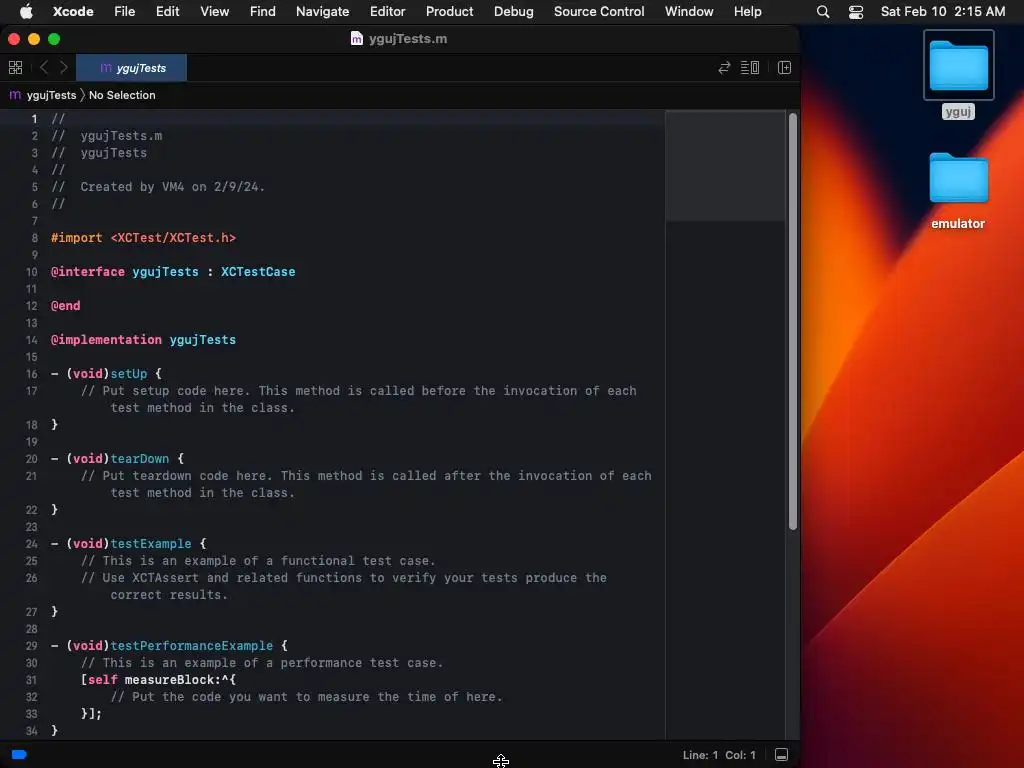Image resolution: width=1024 pixels, height=768 pixels.
Task: Click line number 10 in gutter
Action: click(x=31, y=272)
